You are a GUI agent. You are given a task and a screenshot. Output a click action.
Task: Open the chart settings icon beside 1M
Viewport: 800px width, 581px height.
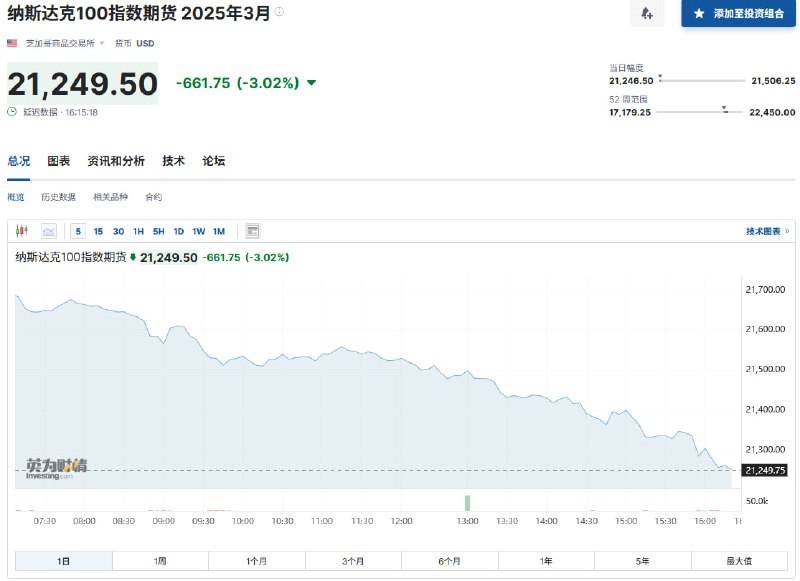tap(253, 231)
